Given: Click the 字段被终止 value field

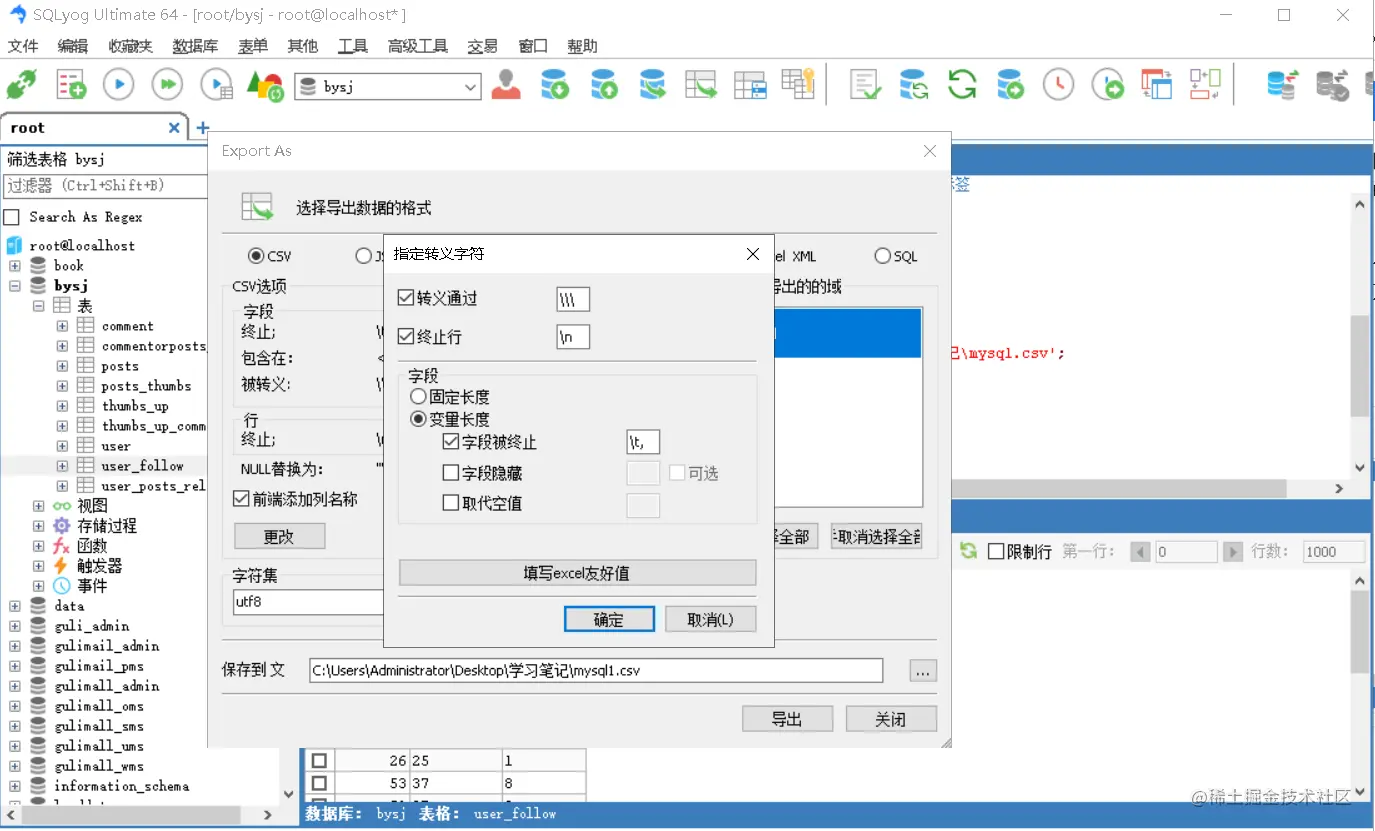Looking at the screenshot, I should [x=643, y=442].
